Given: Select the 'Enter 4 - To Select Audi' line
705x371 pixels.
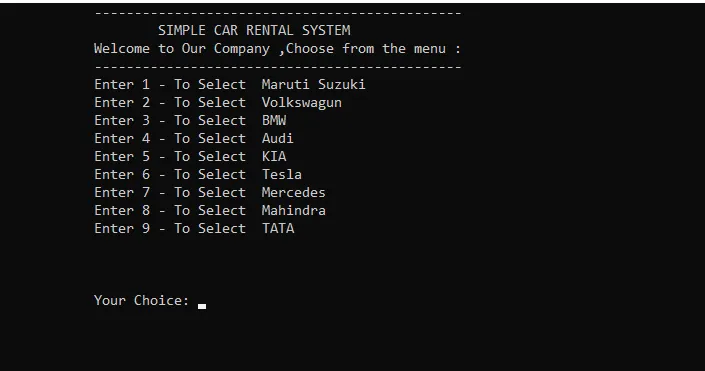Looking at the screenshot, I should click(x=194, y=139).
